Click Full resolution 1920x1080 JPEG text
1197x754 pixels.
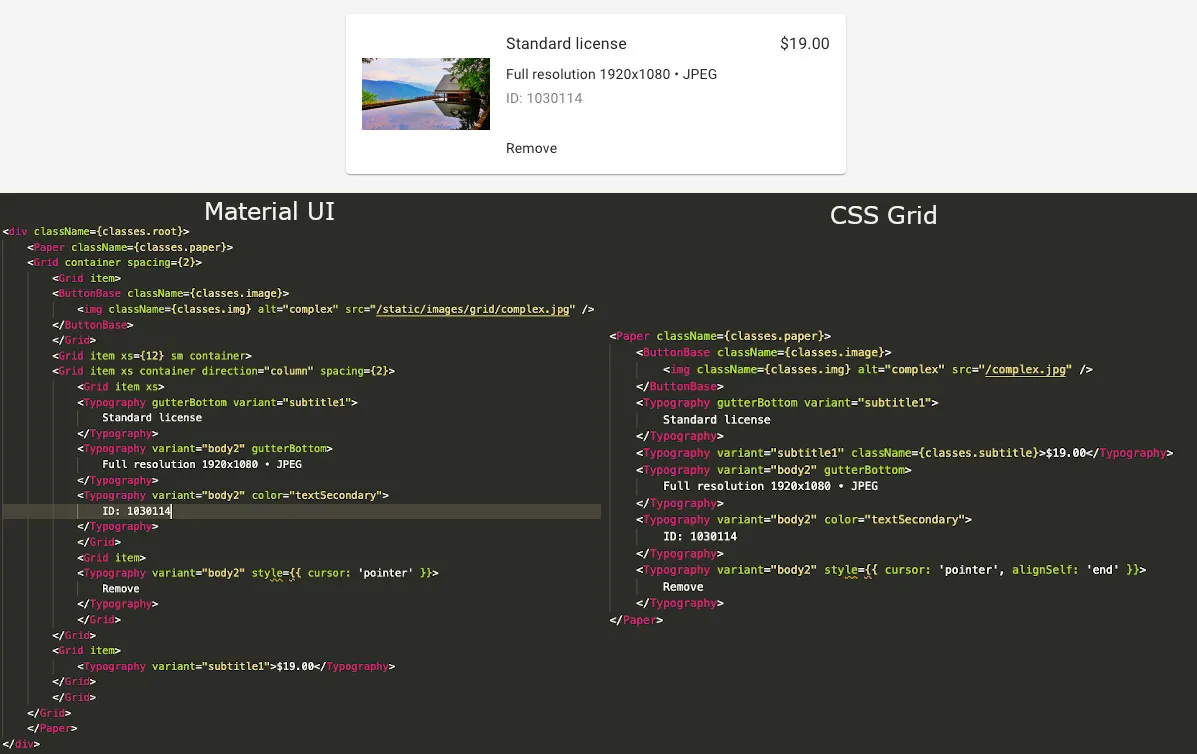point(611,74)
